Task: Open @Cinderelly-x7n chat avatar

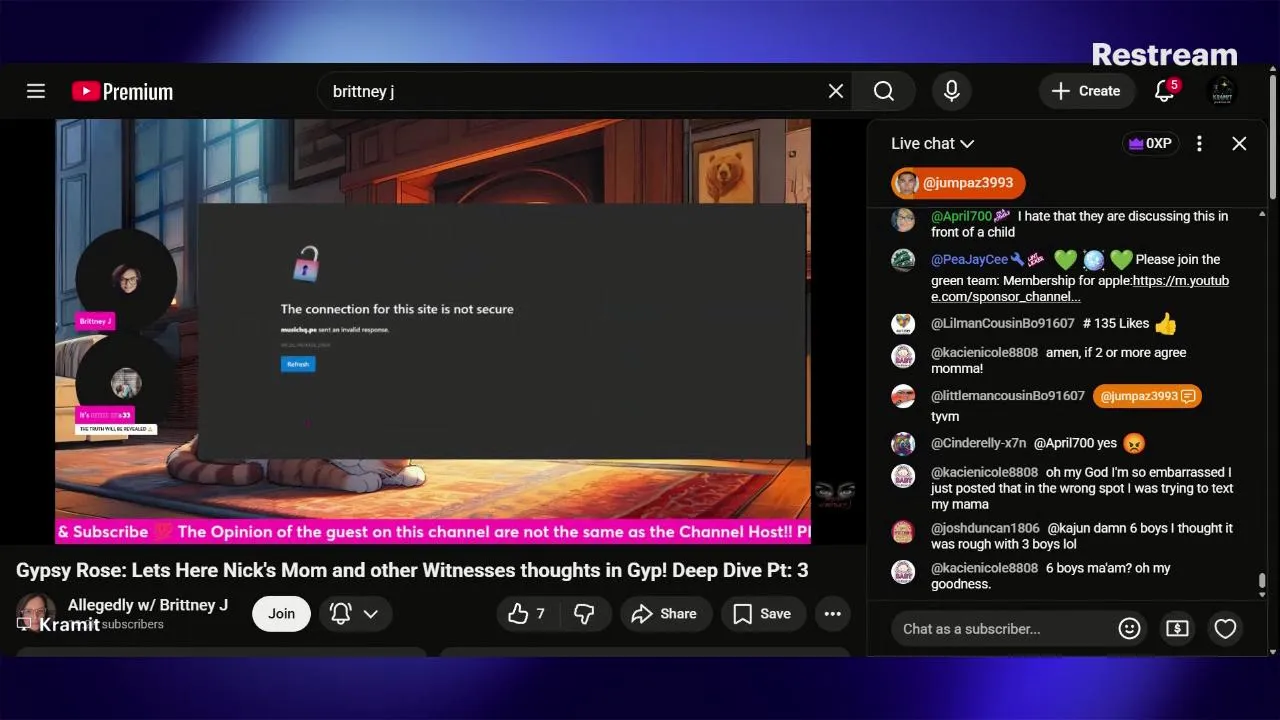Action: point(903,444)
